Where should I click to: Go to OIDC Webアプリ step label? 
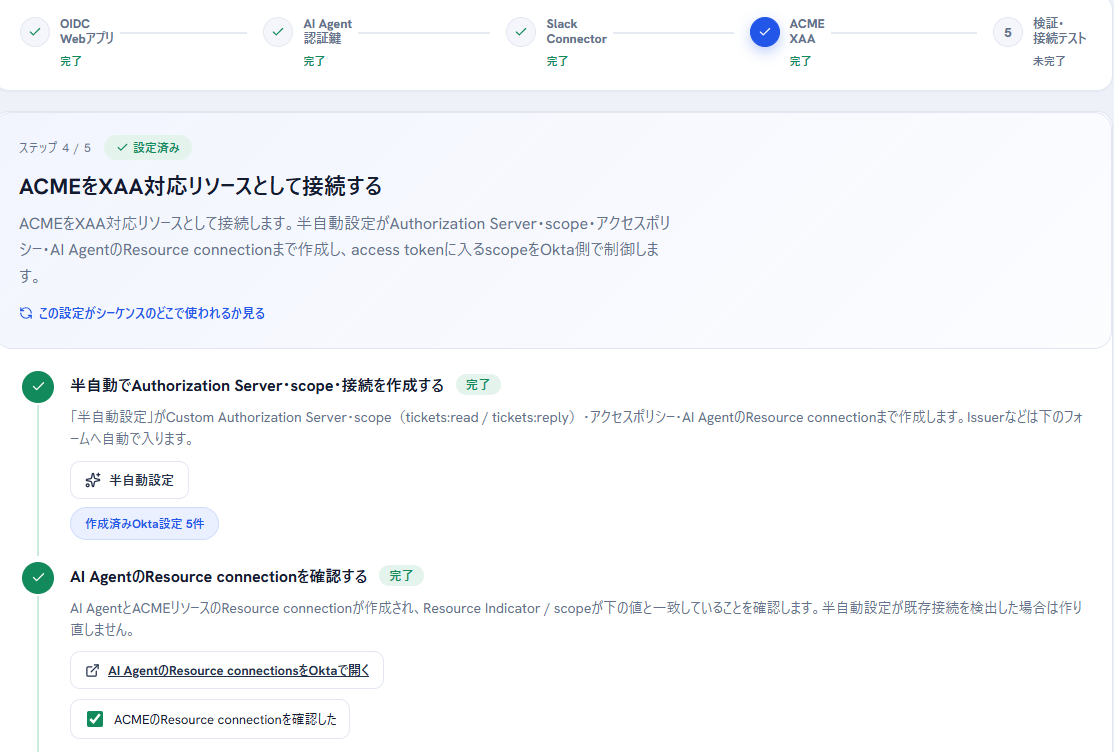tap(87, 31)
